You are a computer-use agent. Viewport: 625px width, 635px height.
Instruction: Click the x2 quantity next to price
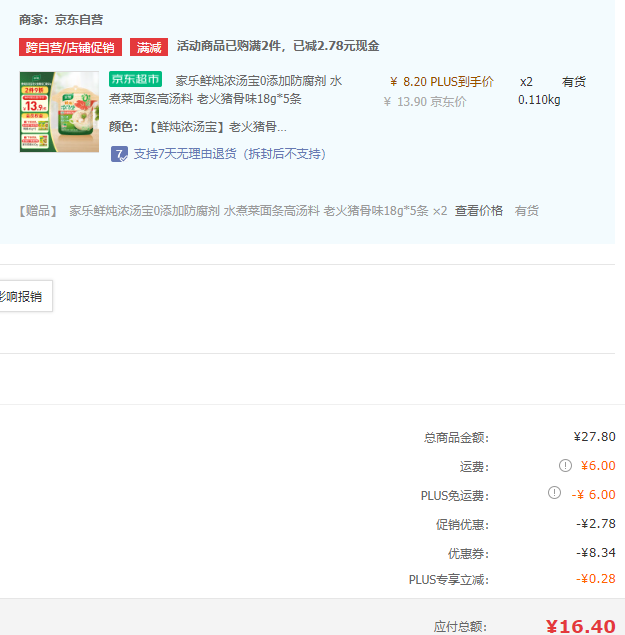pyautogui.click(x=526, y=82)
